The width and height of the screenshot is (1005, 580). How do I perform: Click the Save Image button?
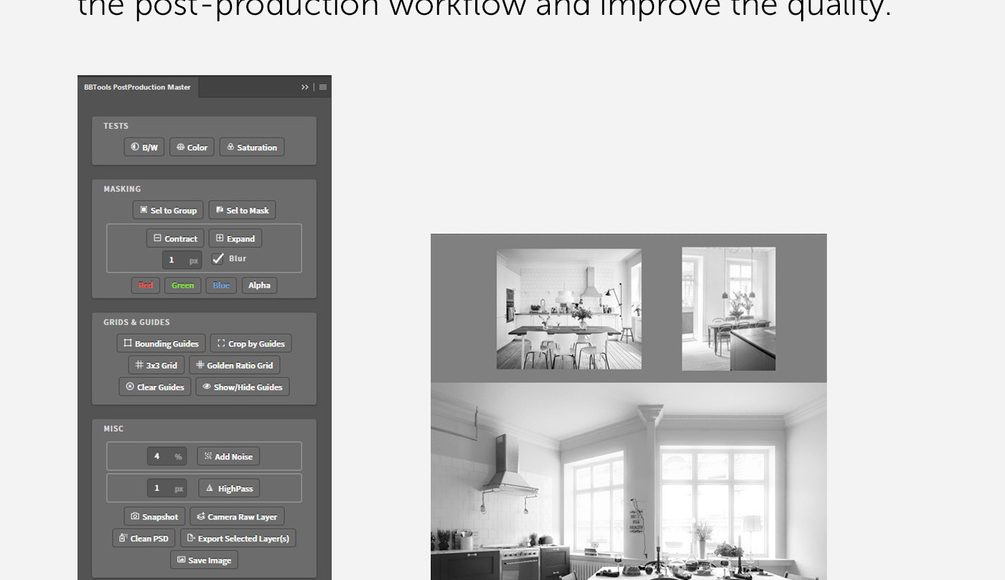click(x=203, y=560)
